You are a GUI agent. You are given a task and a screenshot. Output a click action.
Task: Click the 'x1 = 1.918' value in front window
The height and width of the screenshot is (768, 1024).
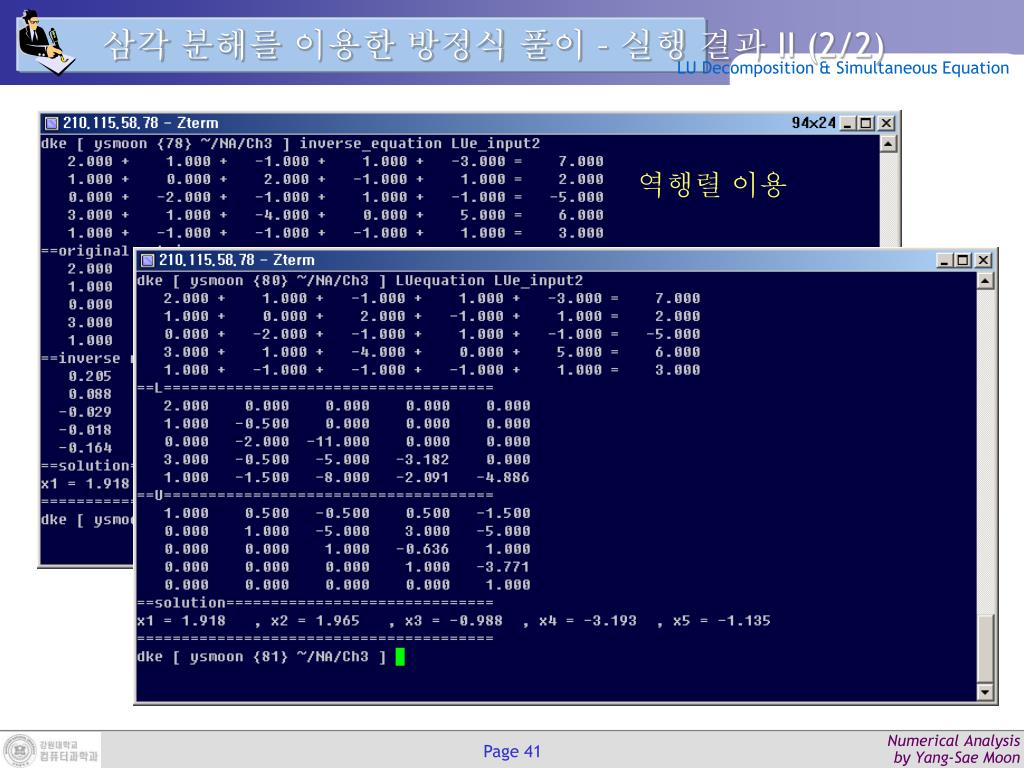pos(181,620)
